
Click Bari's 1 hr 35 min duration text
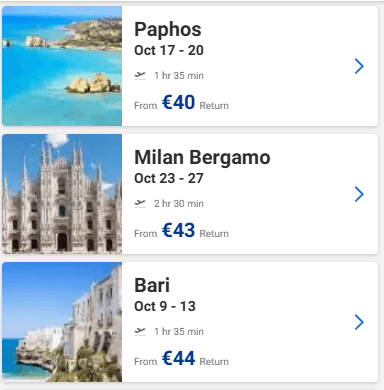click(179, 331)
